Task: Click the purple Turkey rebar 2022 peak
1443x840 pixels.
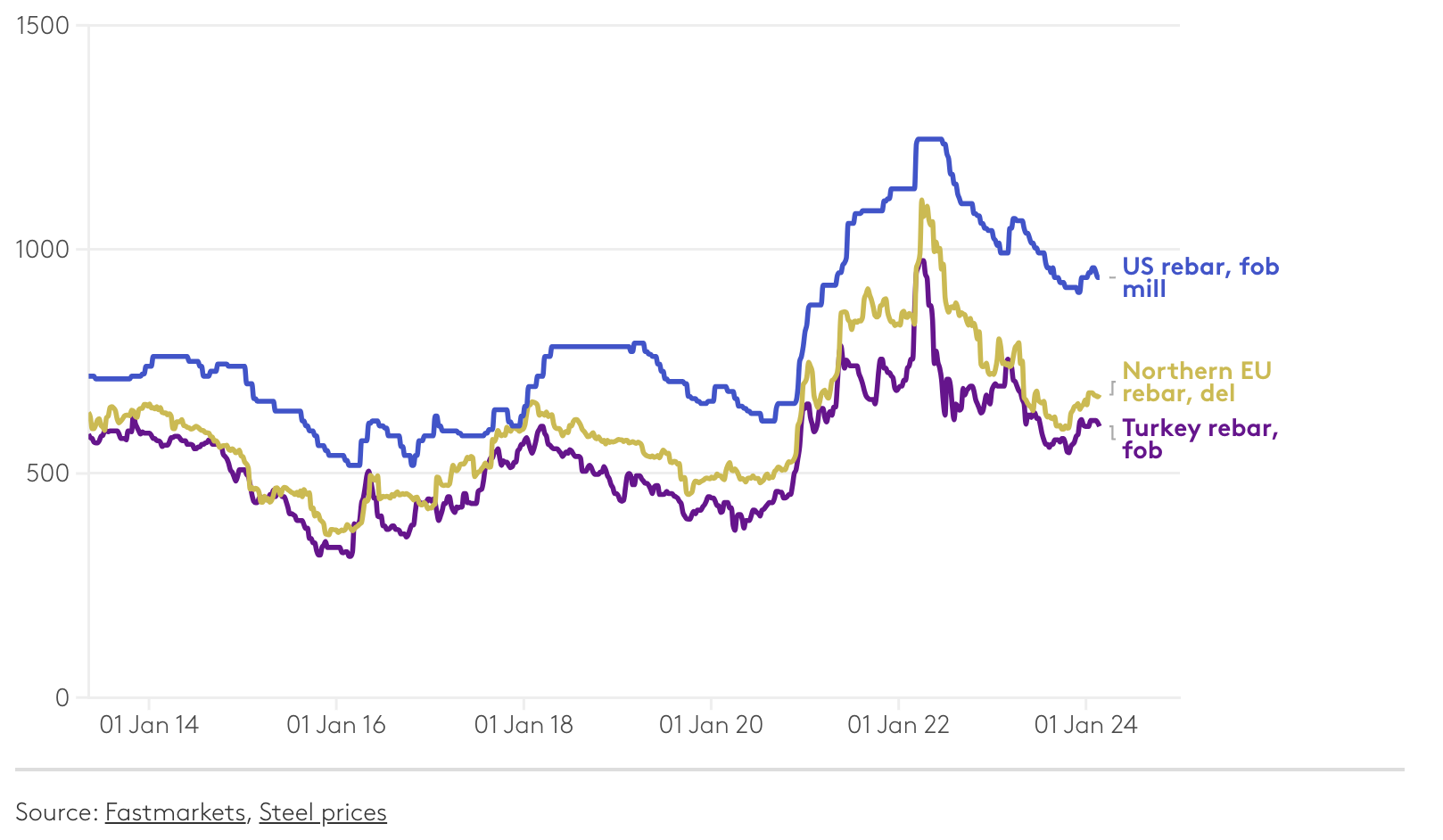Action: click(923, 260)
